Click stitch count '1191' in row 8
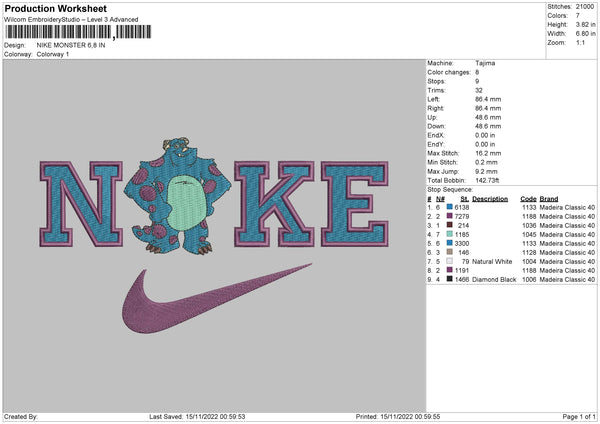The width and height of the screenshot is (600, 424). 462,270
